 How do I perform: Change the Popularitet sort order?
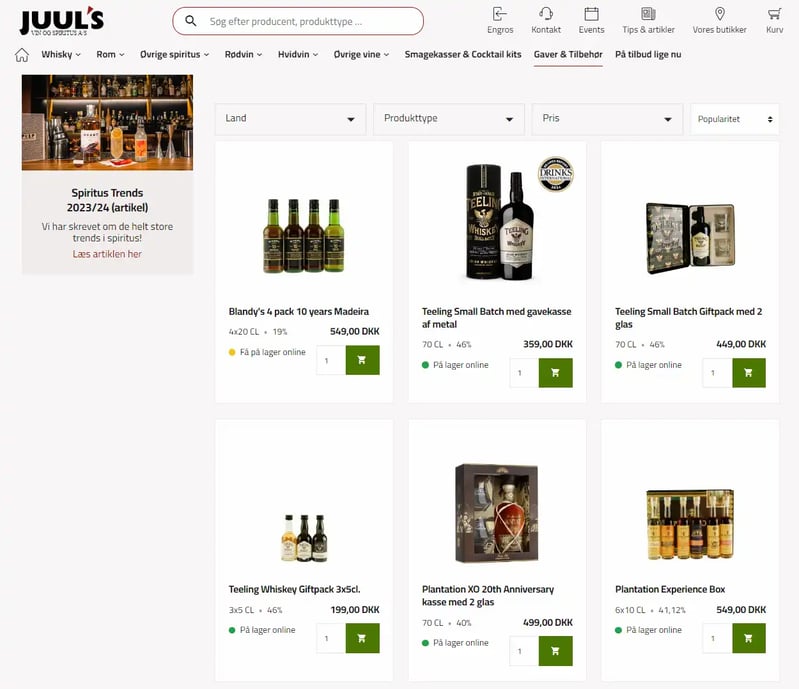click(734, 119)
